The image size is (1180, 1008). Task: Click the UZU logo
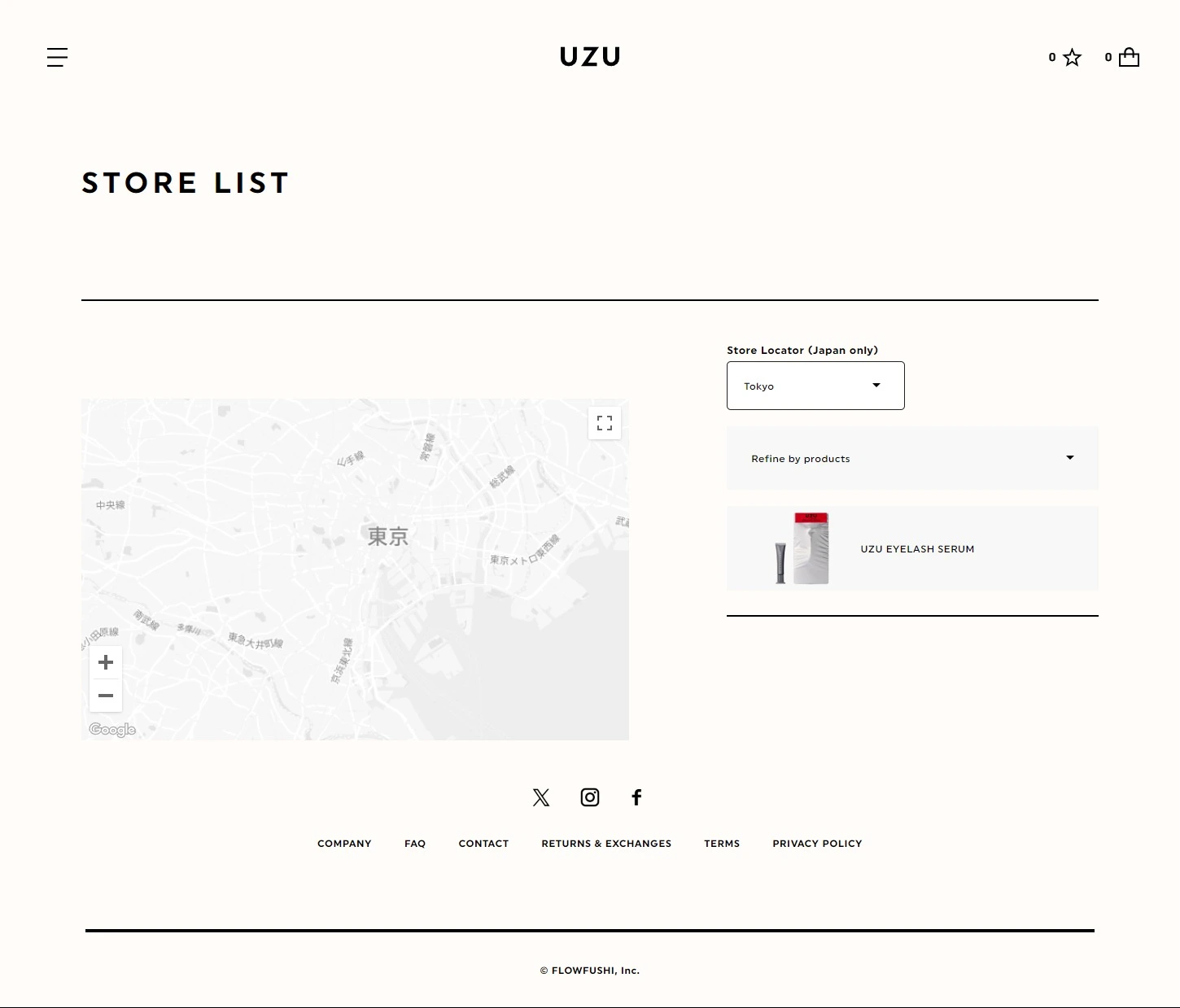[x=590, y=57]
